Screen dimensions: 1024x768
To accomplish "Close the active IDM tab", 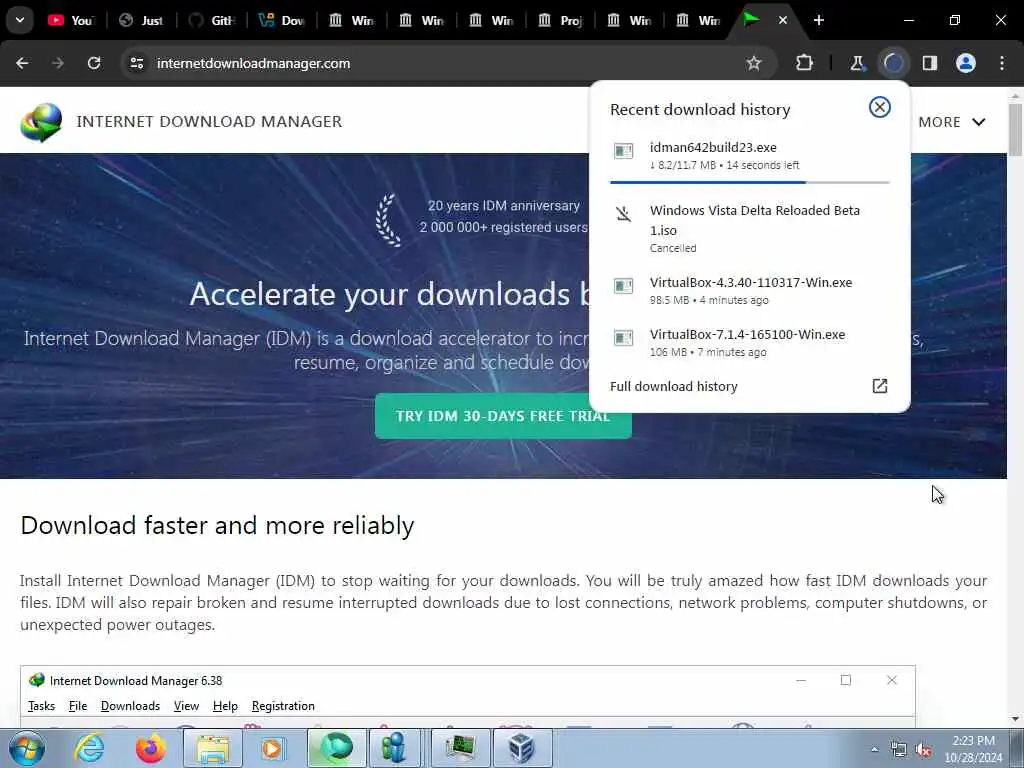I will (782, 20).
